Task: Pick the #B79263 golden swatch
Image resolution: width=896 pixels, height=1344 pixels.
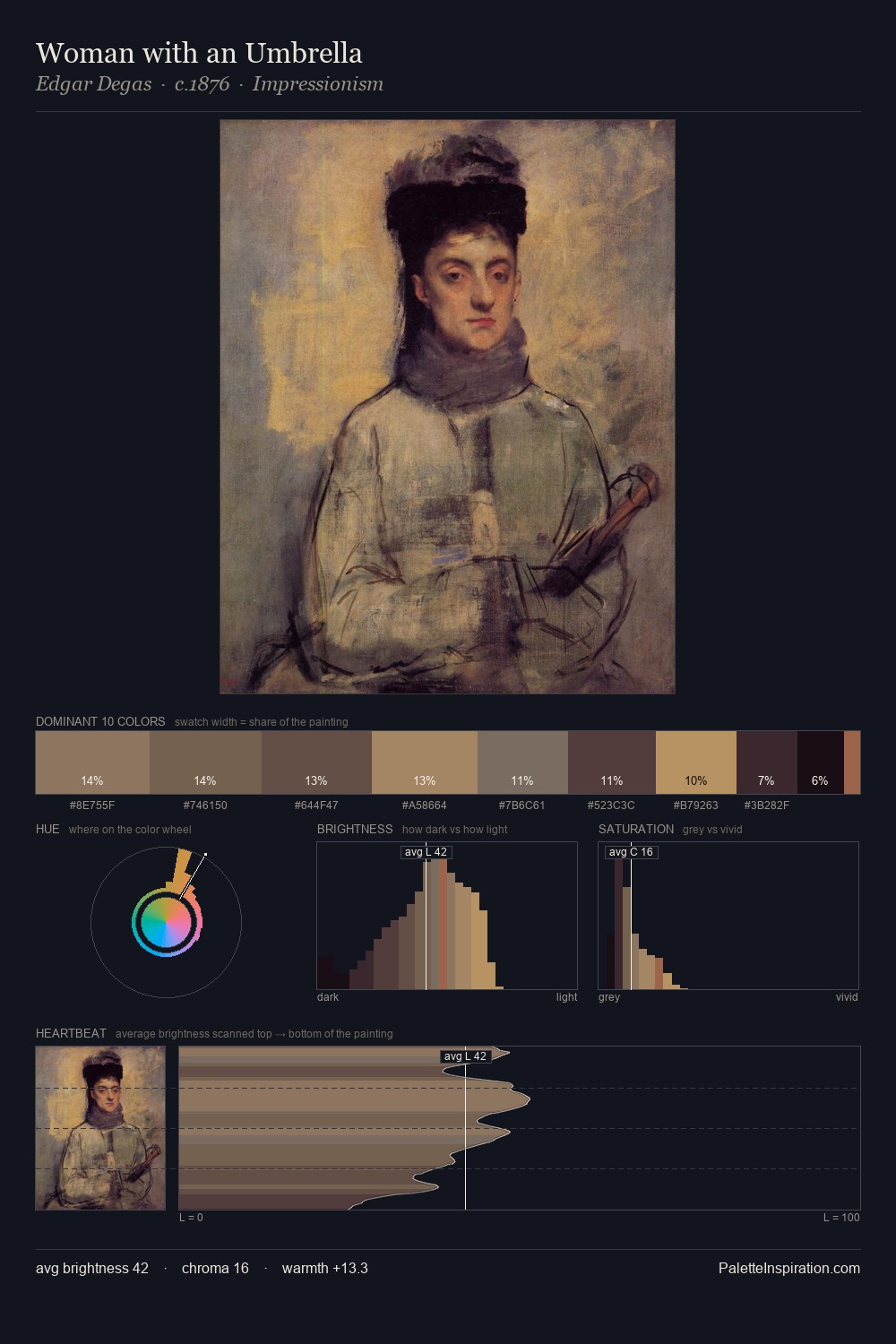Action: [696, 762]
